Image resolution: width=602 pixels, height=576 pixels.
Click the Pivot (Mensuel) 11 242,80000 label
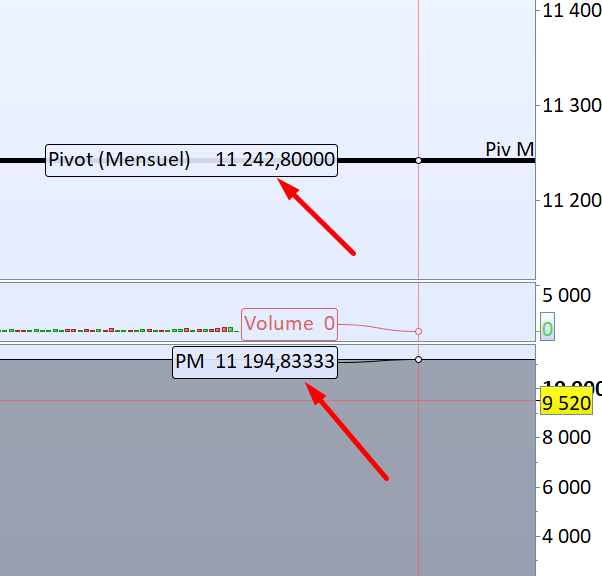click(x=191, y=161)
